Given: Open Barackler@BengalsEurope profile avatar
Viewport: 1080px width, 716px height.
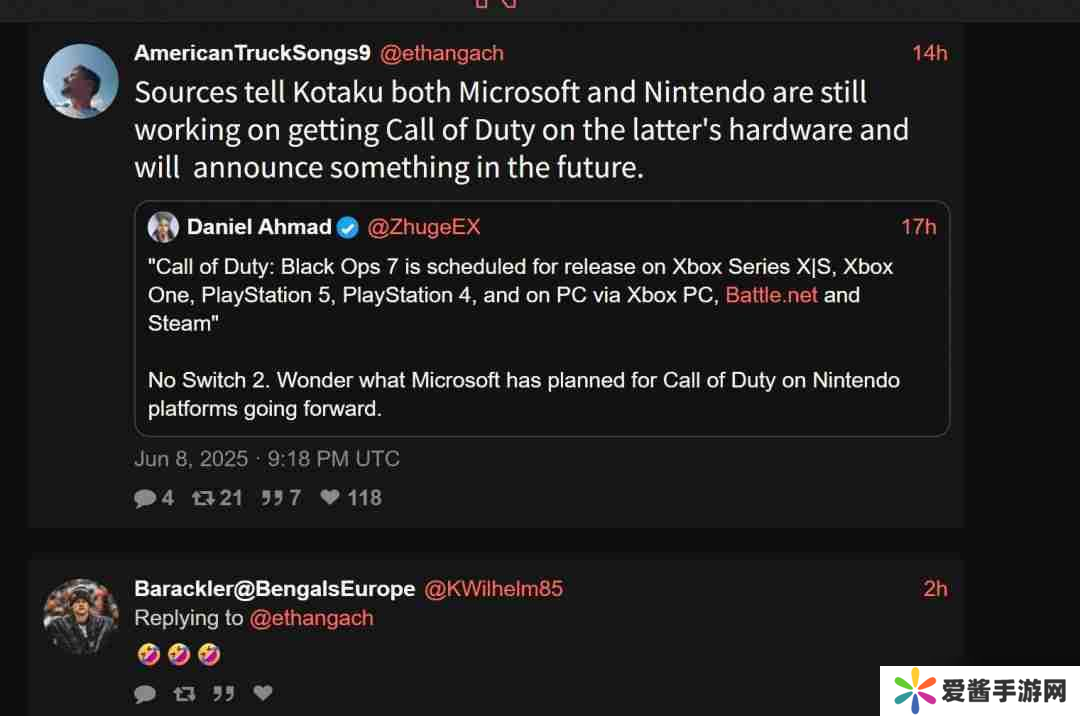Looking at the screenshot, I should [x=81, y=616].
